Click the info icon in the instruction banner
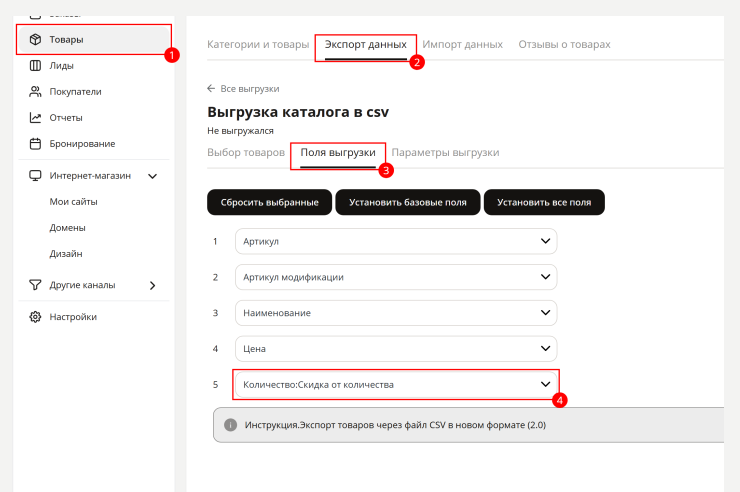This screenshot has height=492, width=740. point(230,425)
